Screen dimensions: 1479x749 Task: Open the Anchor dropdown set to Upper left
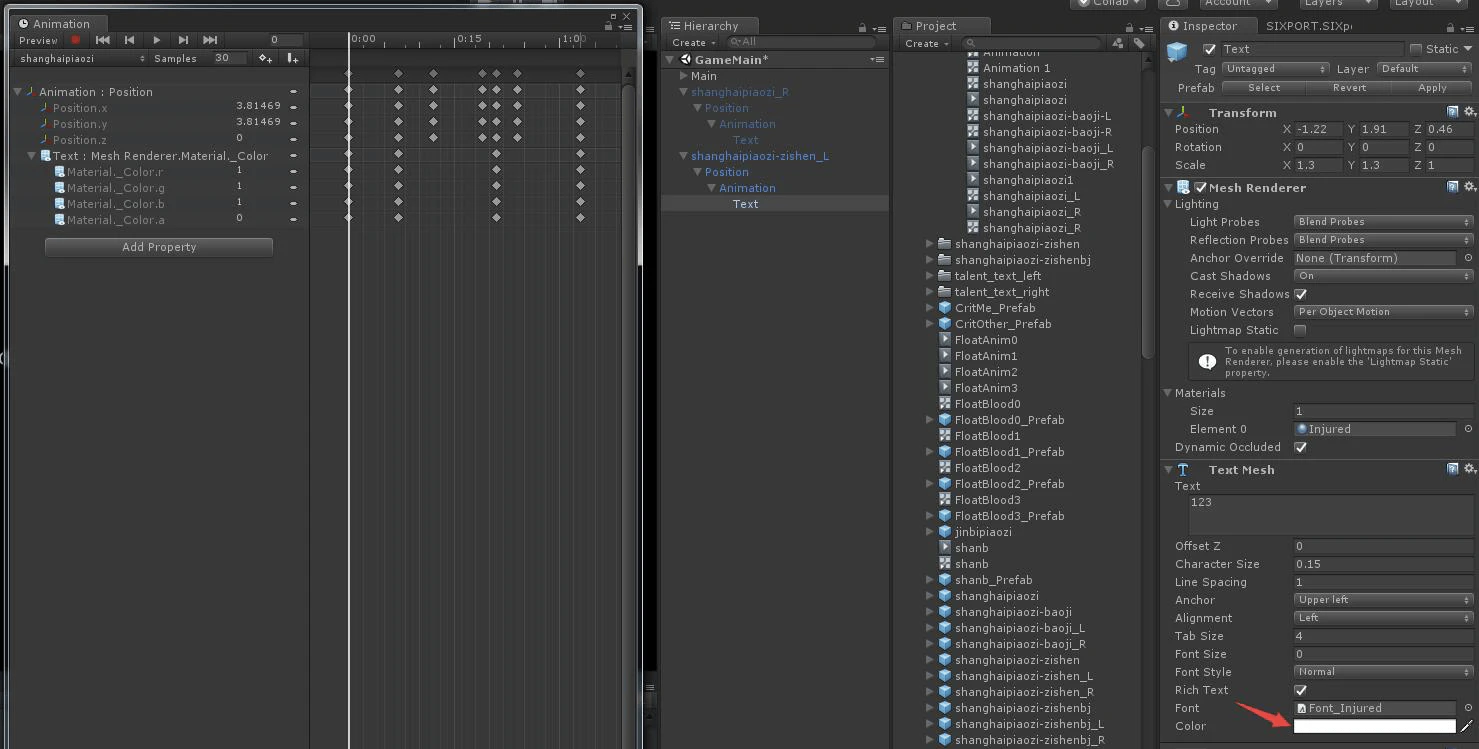(x=1384, y=600)
